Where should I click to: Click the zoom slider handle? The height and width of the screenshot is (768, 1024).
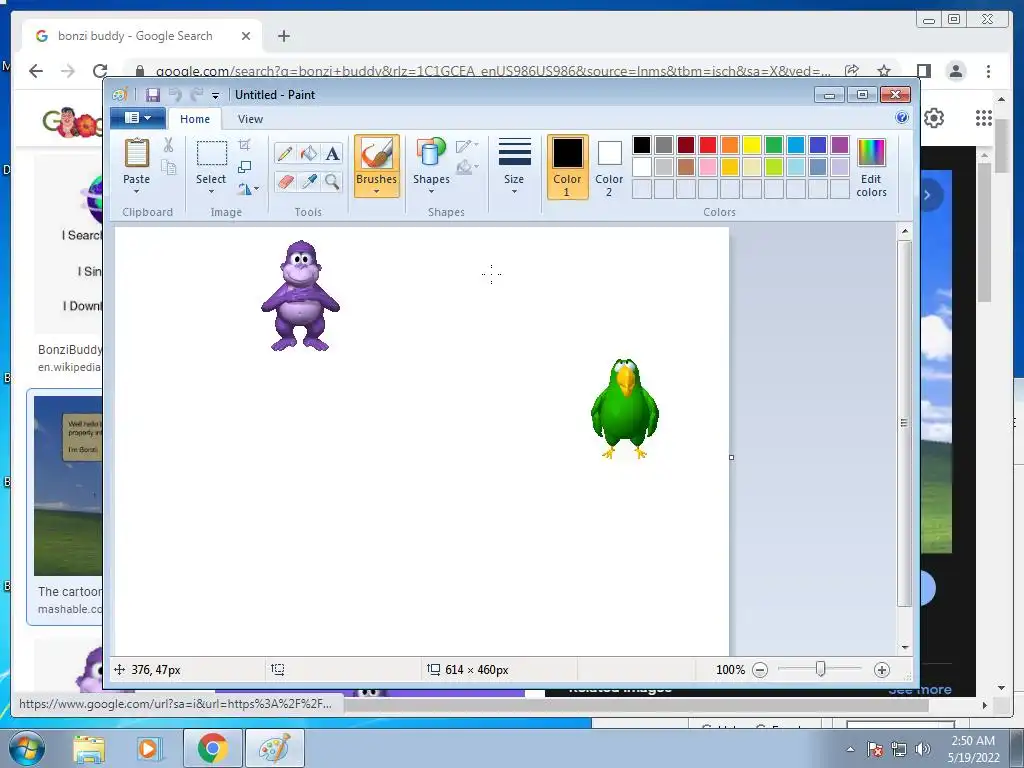point(821,669)
